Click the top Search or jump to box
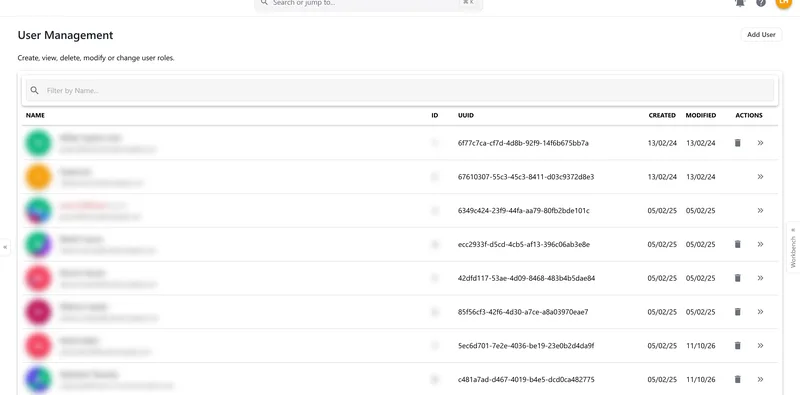The image size is (800, 395). (x=368, y=4)
